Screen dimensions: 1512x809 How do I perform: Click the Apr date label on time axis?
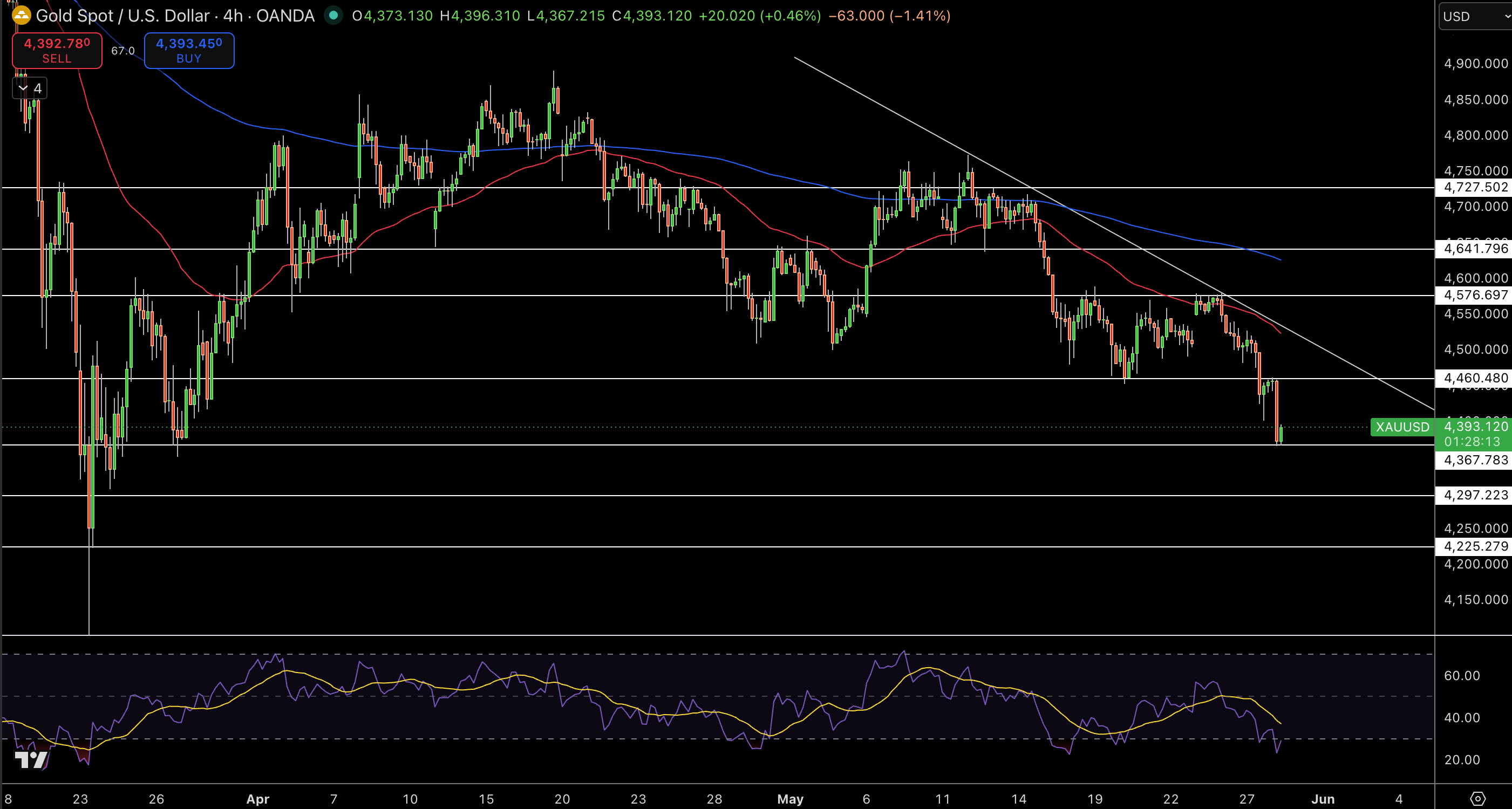coord(258,799)
